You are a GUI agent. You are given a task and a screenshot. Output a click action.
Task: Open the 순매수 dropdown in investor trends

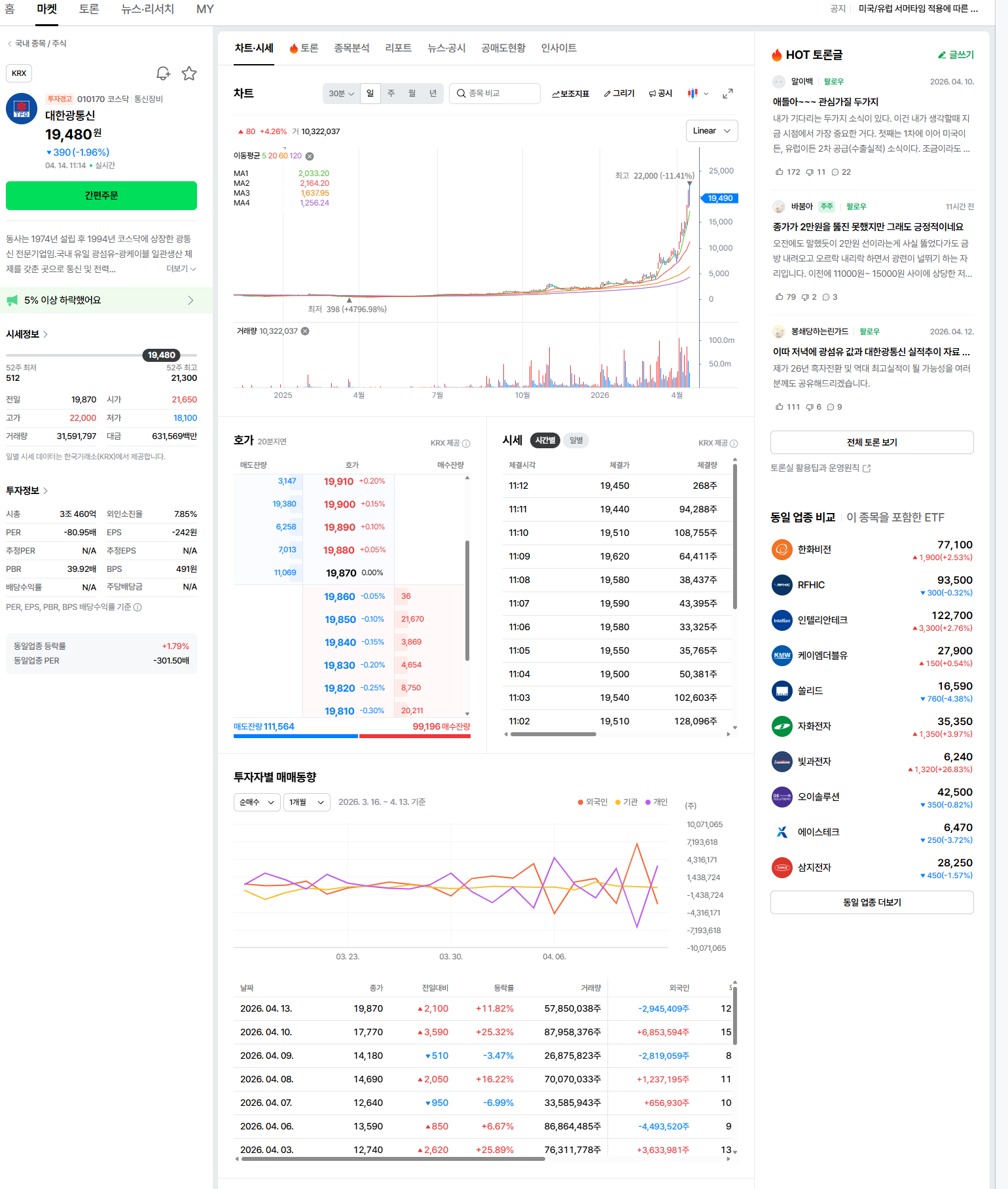(x=257, y=802)
